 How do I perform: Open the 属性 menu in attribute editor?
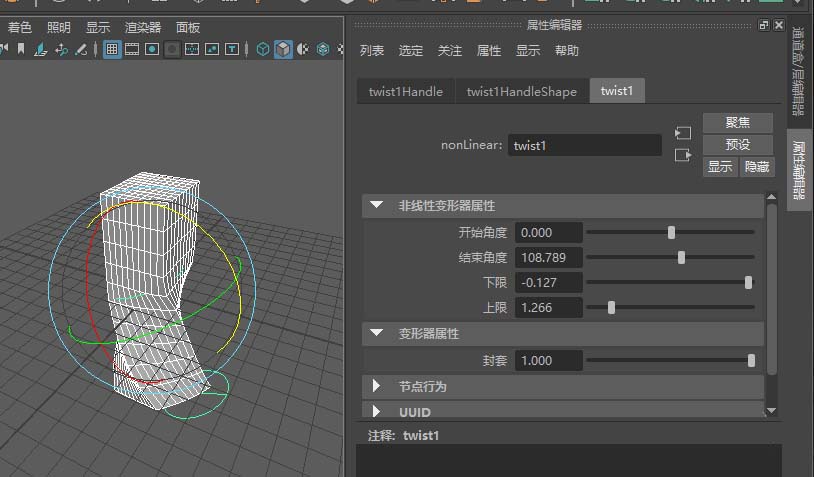(489, 50)
